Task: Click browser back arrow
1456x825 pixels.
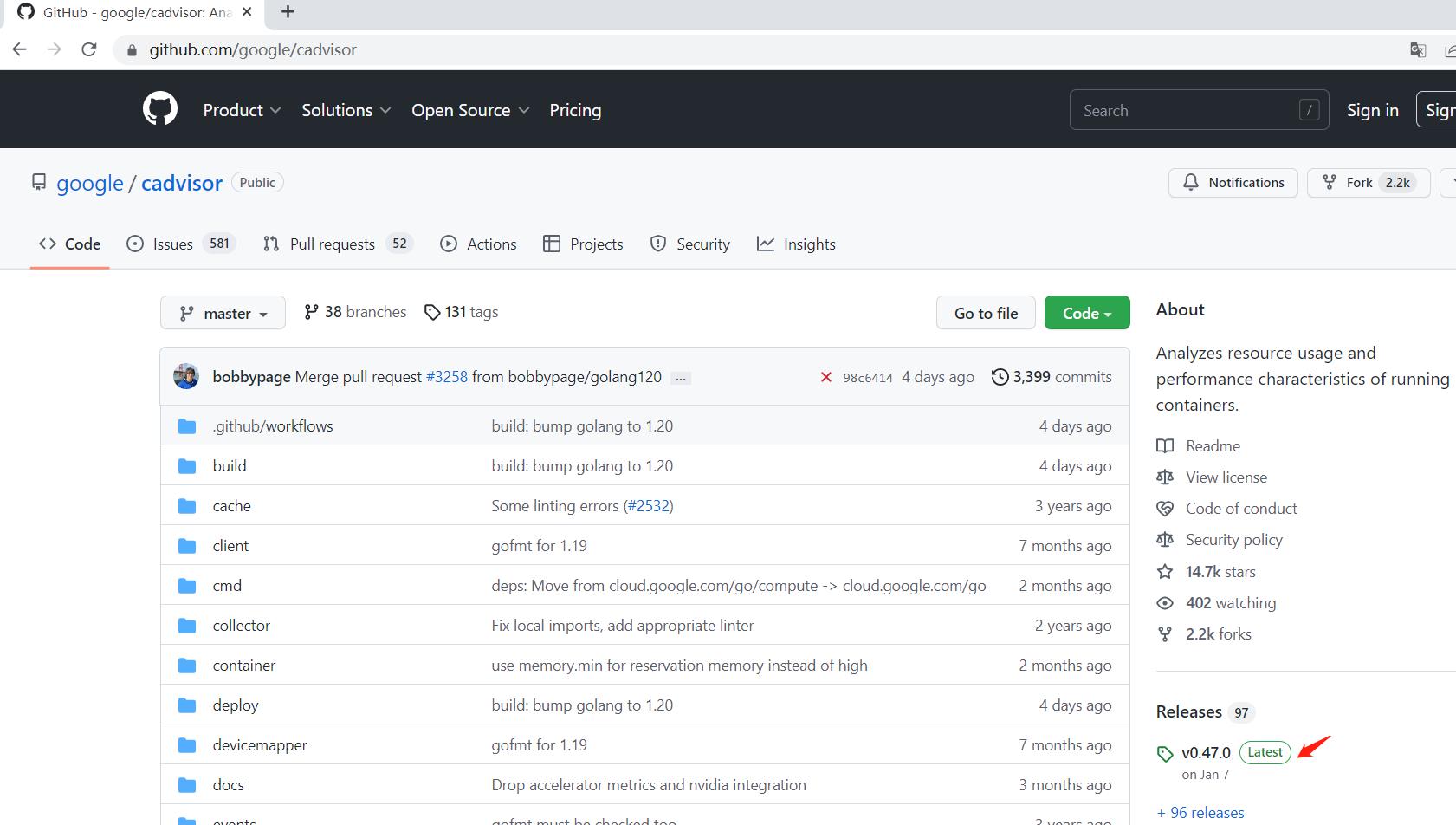Action: pyautogui.click(x=20, y=49)
